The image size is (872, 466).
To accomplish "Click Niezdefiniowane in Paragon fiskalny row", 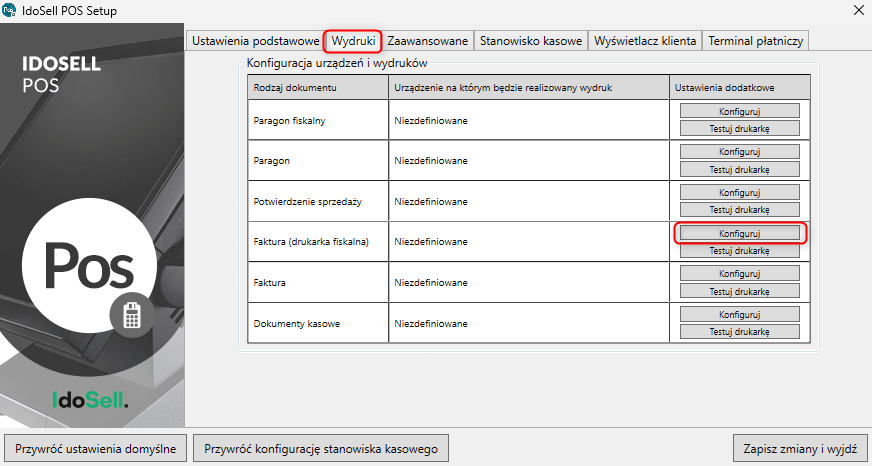I will click(431, 120).
